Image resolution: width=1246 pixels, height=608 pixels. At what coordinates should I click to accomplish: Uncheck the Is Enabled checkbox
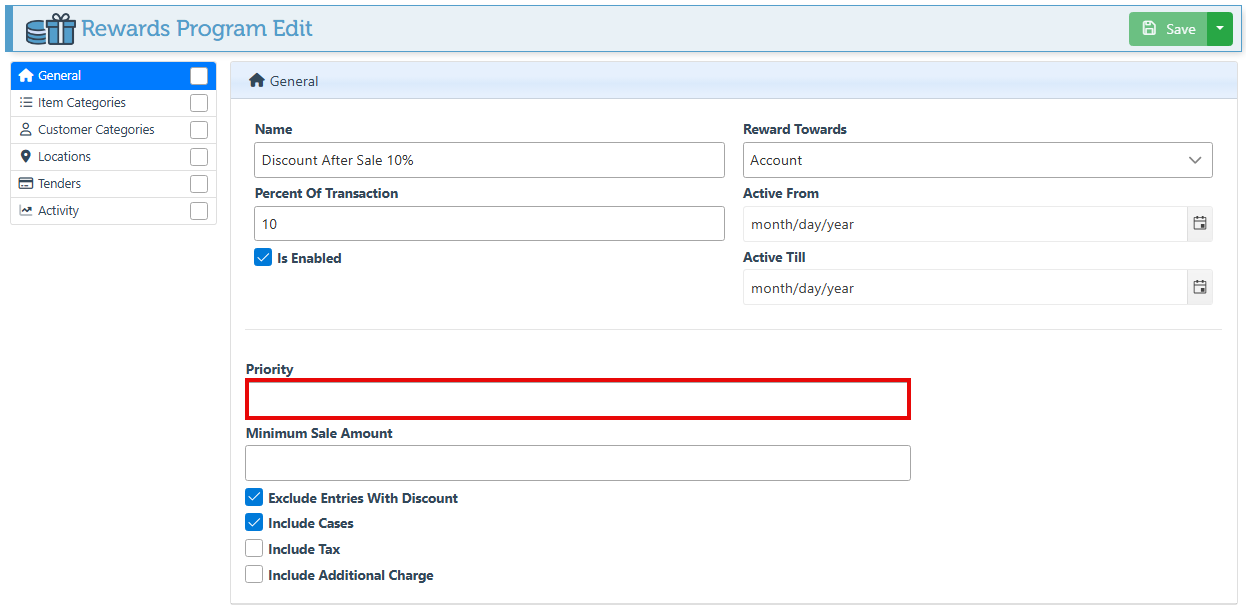click(x=263, y=258)
